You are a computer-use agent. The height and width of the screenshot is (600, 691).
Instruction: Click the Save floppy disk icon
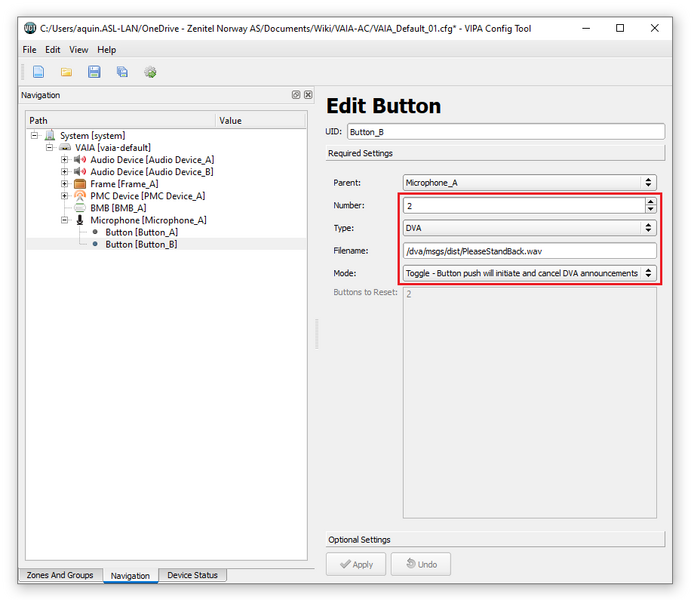pyautogui.click(x=94, y=72)
